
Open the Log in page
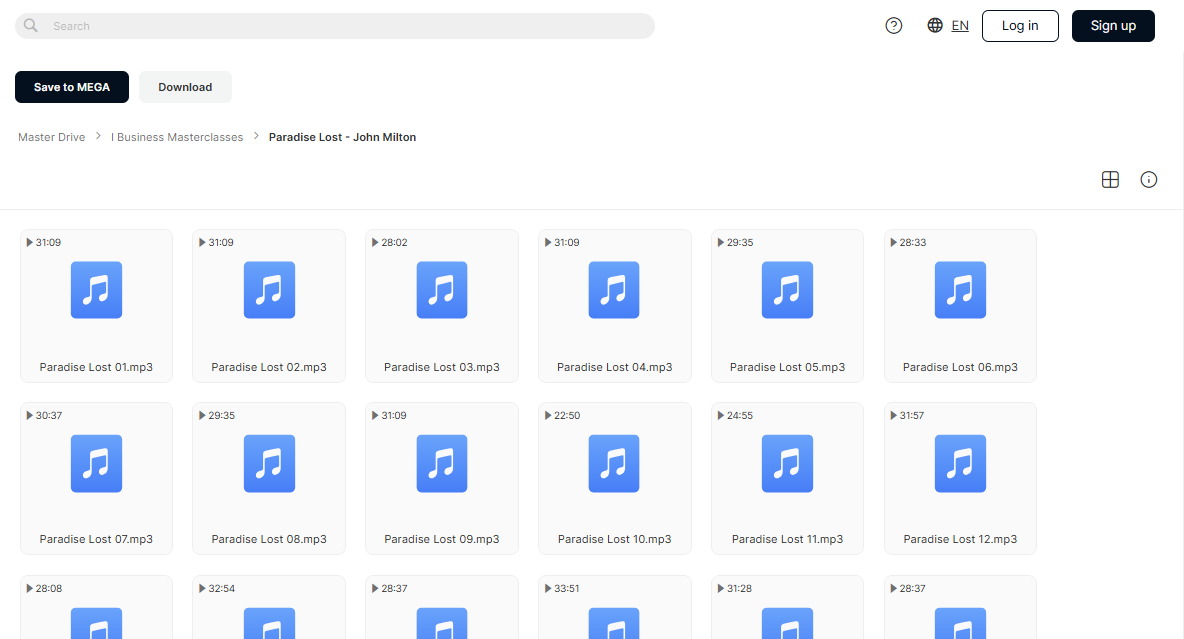(1020, 26)
